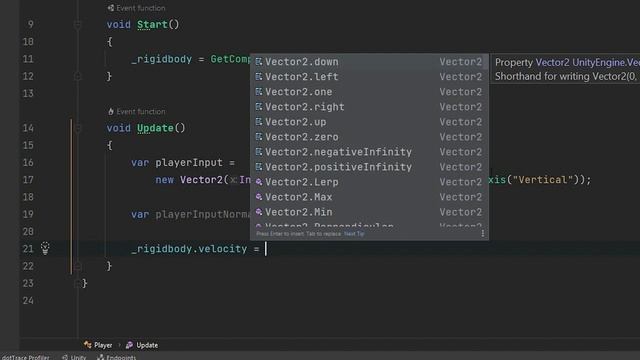
Task: Click the Player class icon in the breadcrumb
Action: pyautogui.click(x=87, y=345)
